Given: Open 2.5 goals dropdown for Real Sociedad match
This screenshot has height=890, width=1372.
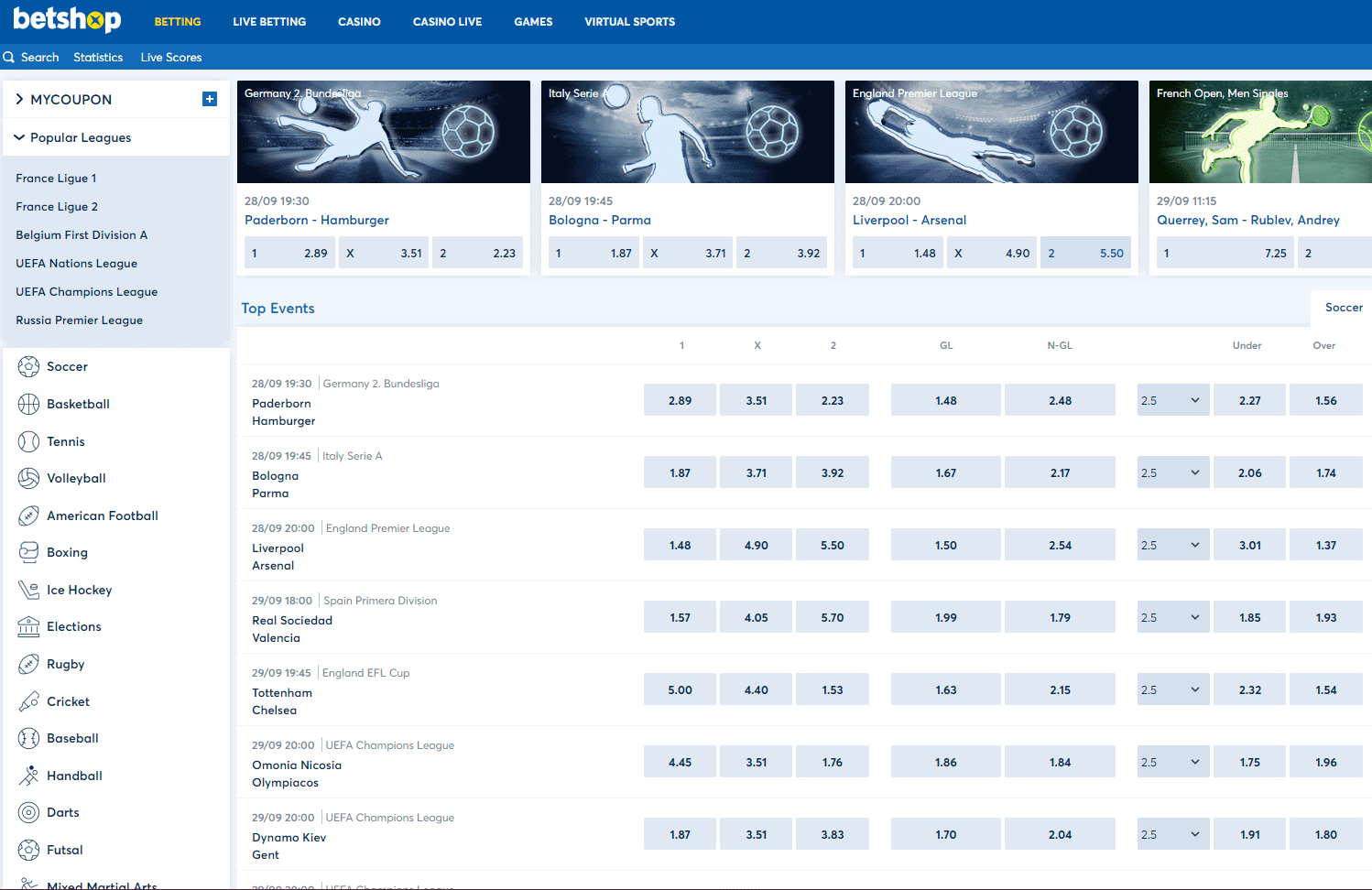Looking at the screenshot, I should (1173, 617).
